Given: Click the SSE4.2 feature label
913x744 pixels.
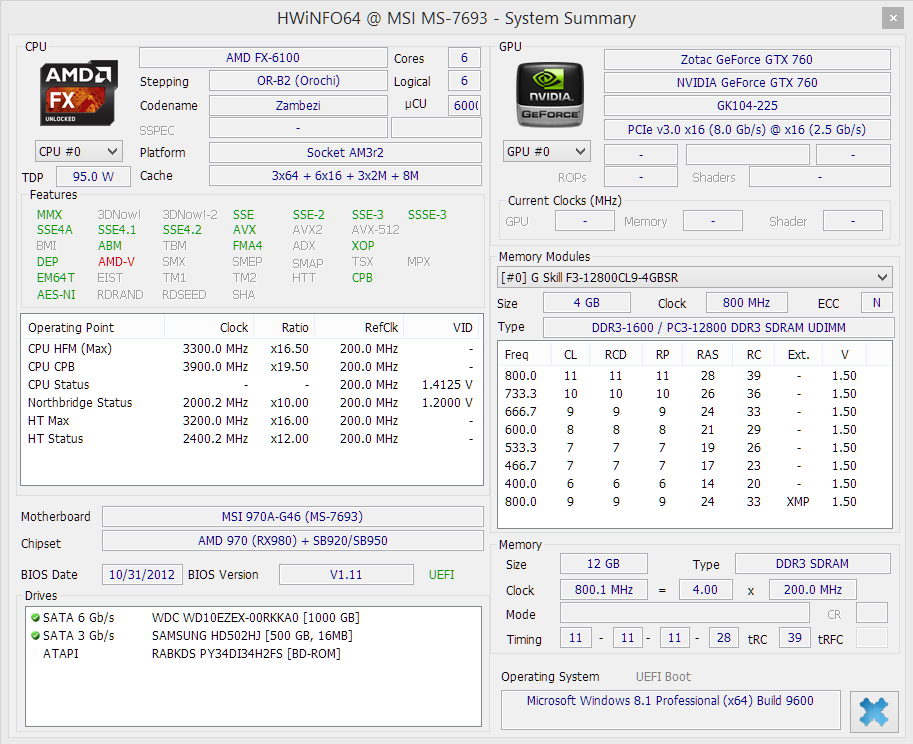Looking at the screenshot, I should (182, 230).
